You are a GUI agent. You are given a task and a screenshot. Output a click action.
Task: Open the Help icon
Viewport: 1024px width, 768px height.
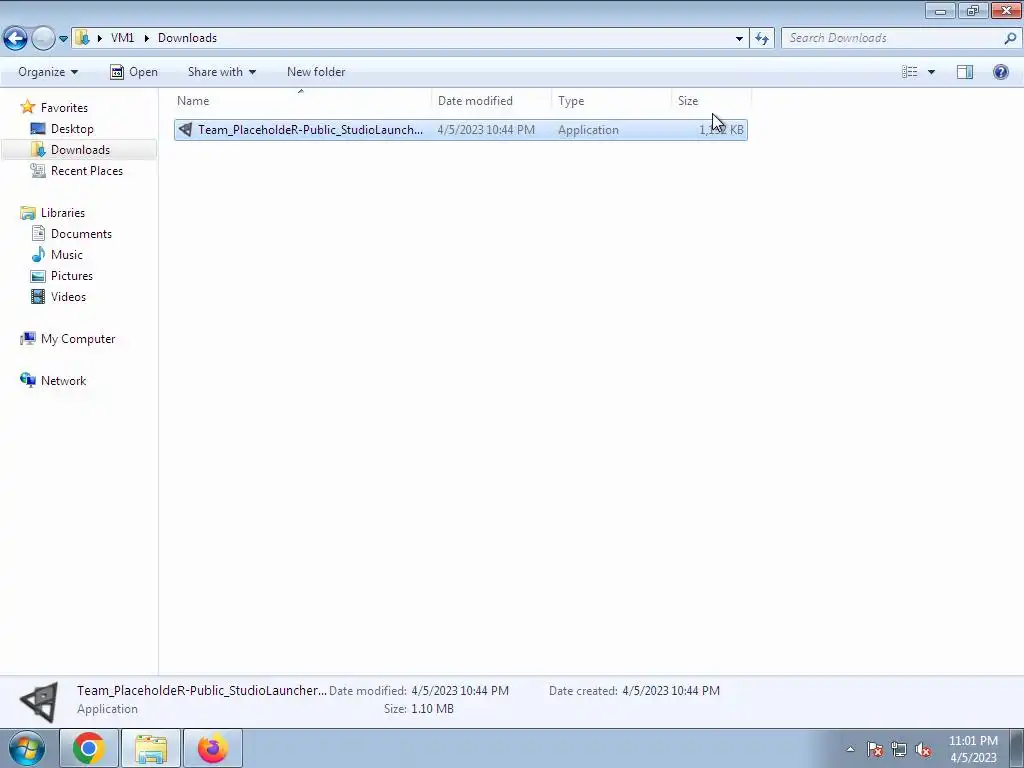point(1000,72)
